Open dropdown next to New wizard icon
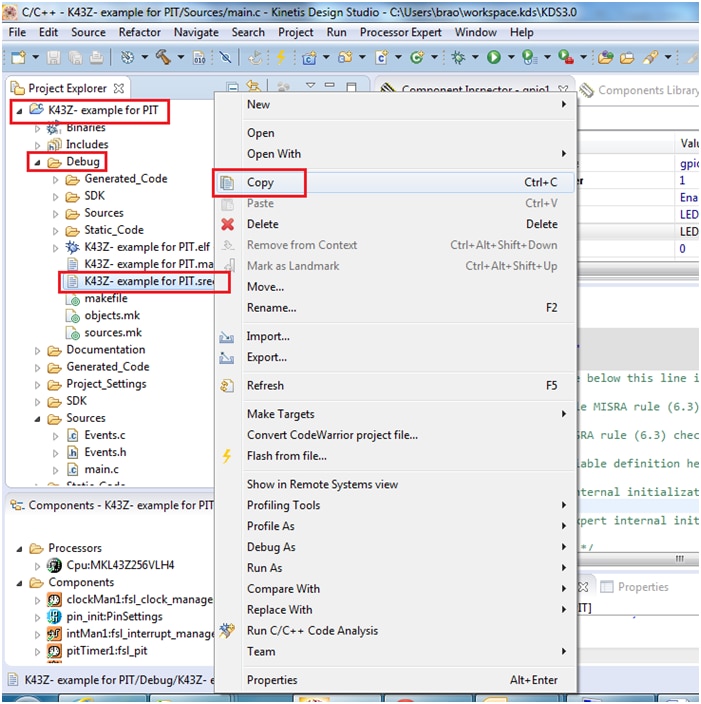 [x=35, y=57]
